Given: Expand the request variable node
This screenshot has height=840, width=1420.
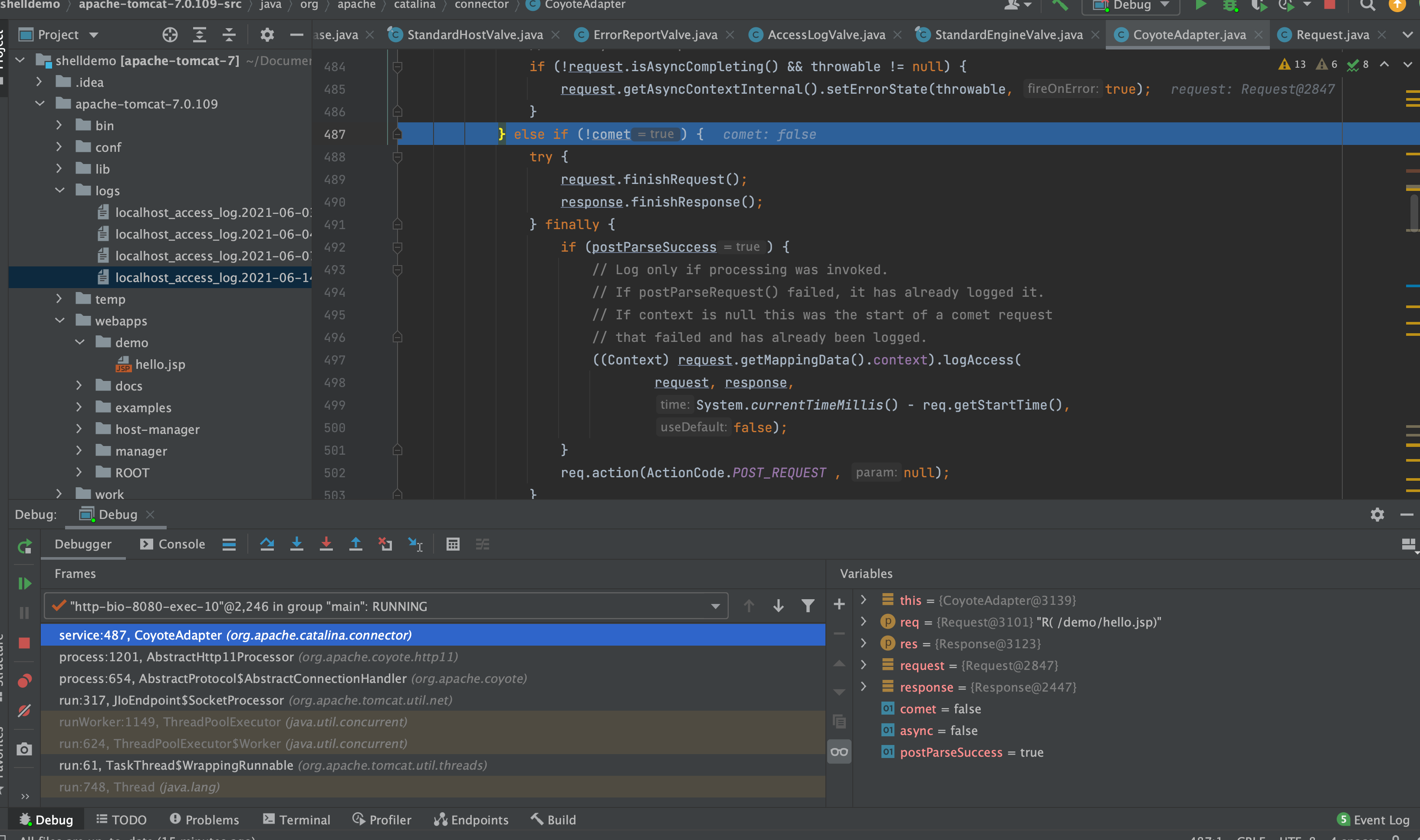Looking at the screenshot, I should [x=864, y=665].
